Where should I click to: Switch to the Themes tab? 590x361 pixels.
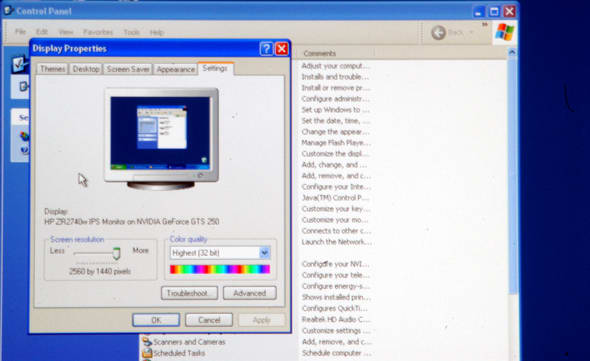coord(52,69)
